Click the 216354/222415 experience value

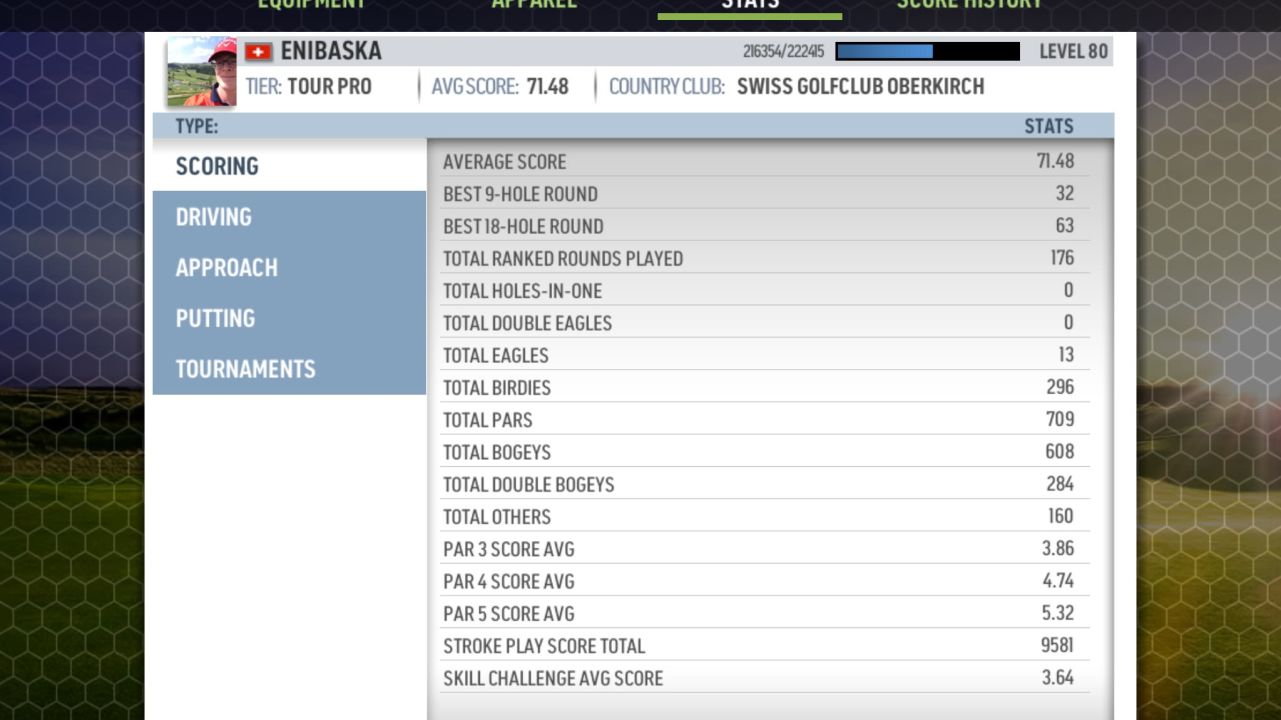point(783,52)
